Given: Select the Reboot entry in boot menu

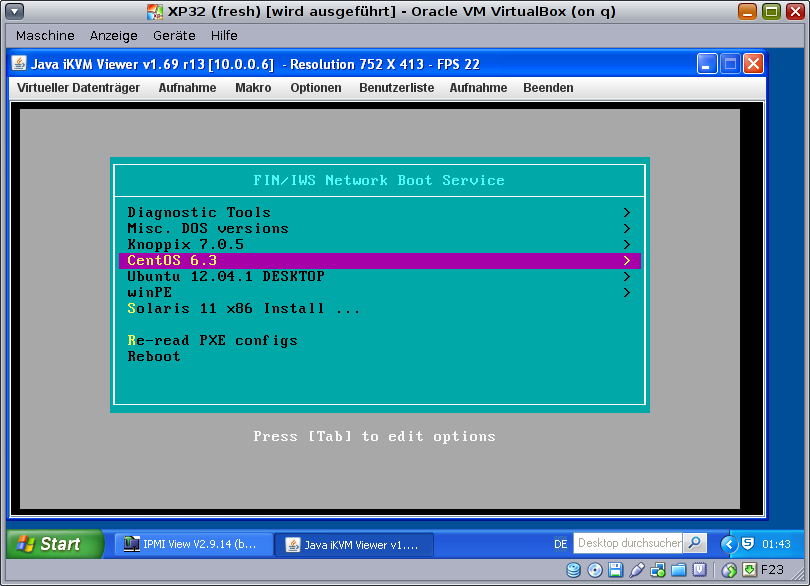Looking at the screenshot, I should (380, 357).
